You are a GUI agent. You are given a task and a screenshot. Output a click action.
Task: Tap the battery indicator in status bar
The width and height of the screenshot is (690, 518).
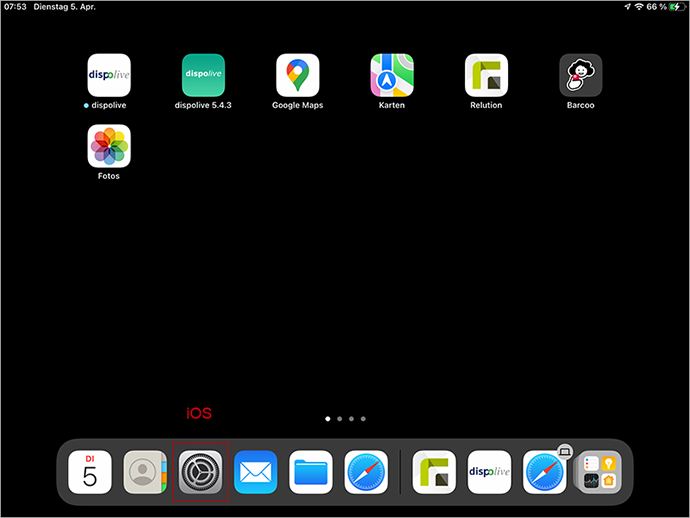pos(677,7)
